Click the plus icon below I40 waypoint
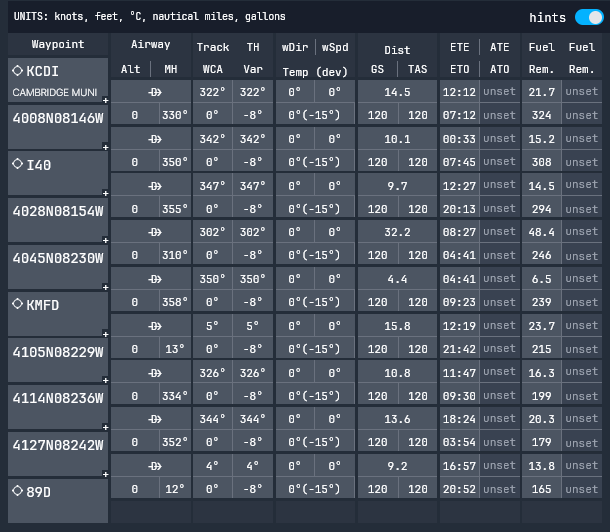The image size is (610, 532). click(105, 193)
